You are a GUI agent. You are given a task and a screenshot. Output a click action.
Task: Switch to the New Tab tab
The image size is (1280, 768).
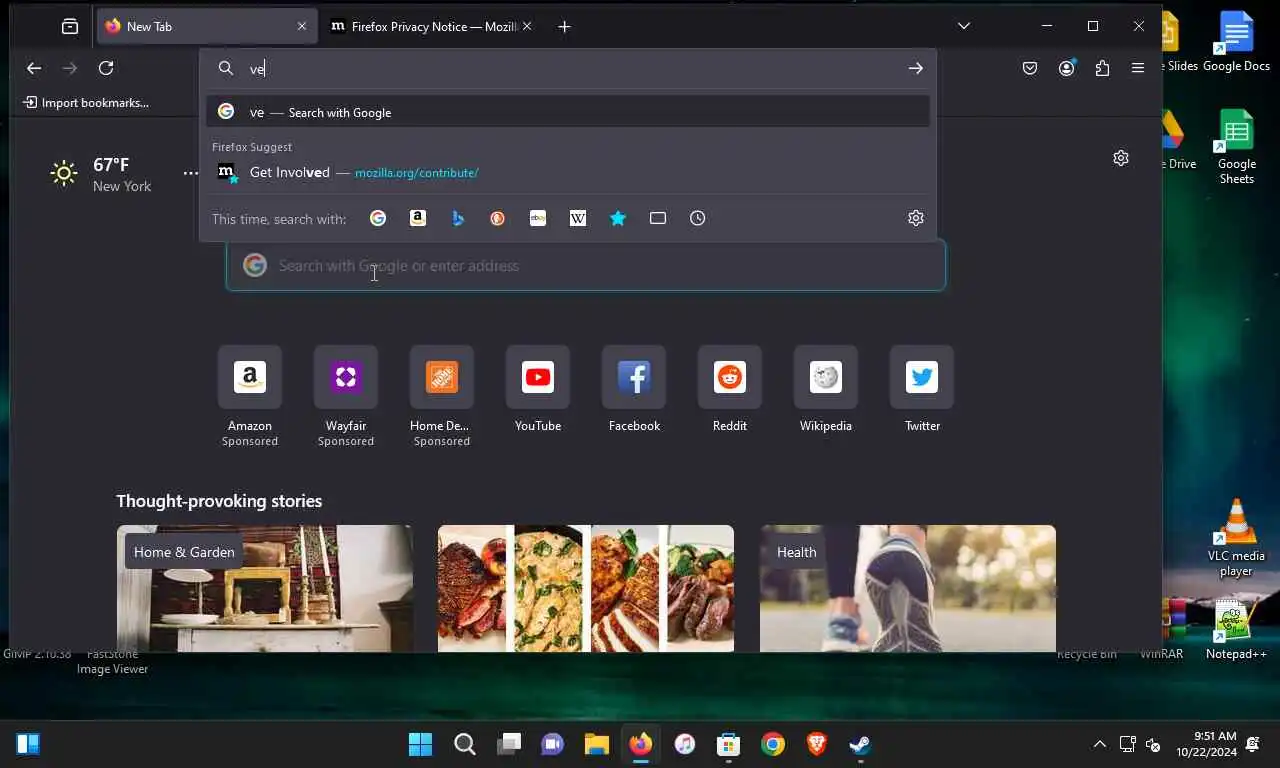[x=207, y=27]
